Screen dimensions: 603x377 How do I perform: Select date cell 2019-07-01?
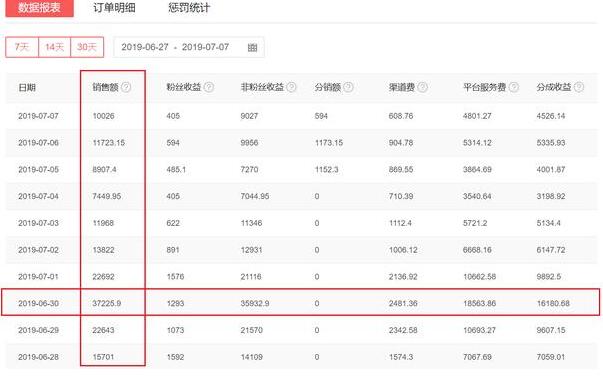click(38, 277)
